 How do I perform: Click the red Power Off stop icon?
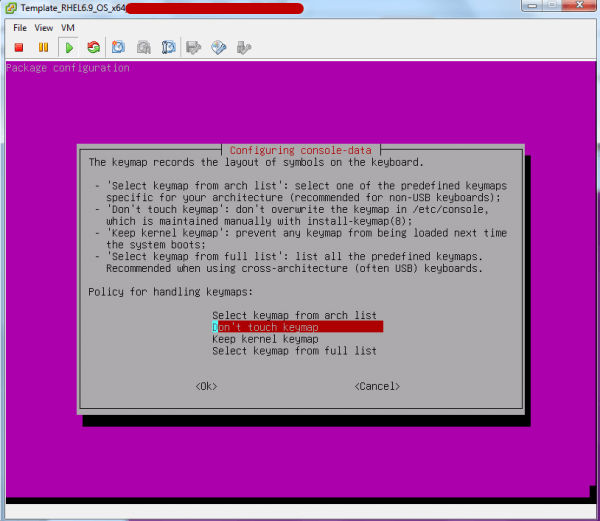[19, 47]
